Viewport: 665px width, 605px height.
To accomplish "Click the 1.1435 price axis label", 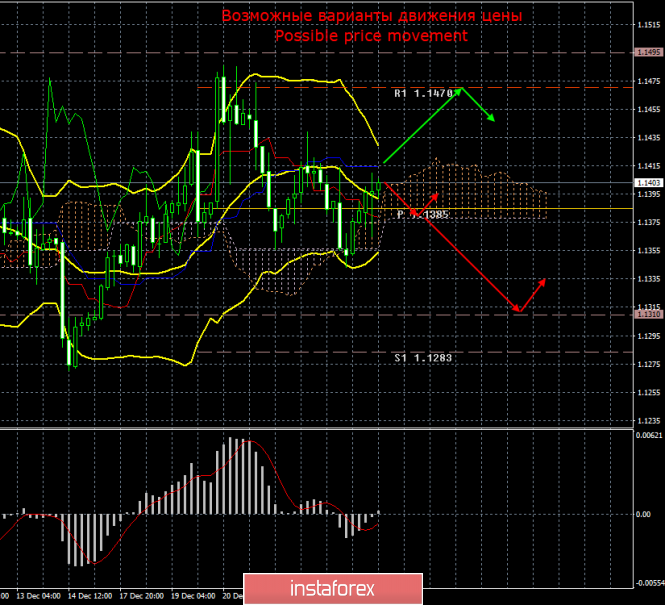I will click(x=649, y=138).
